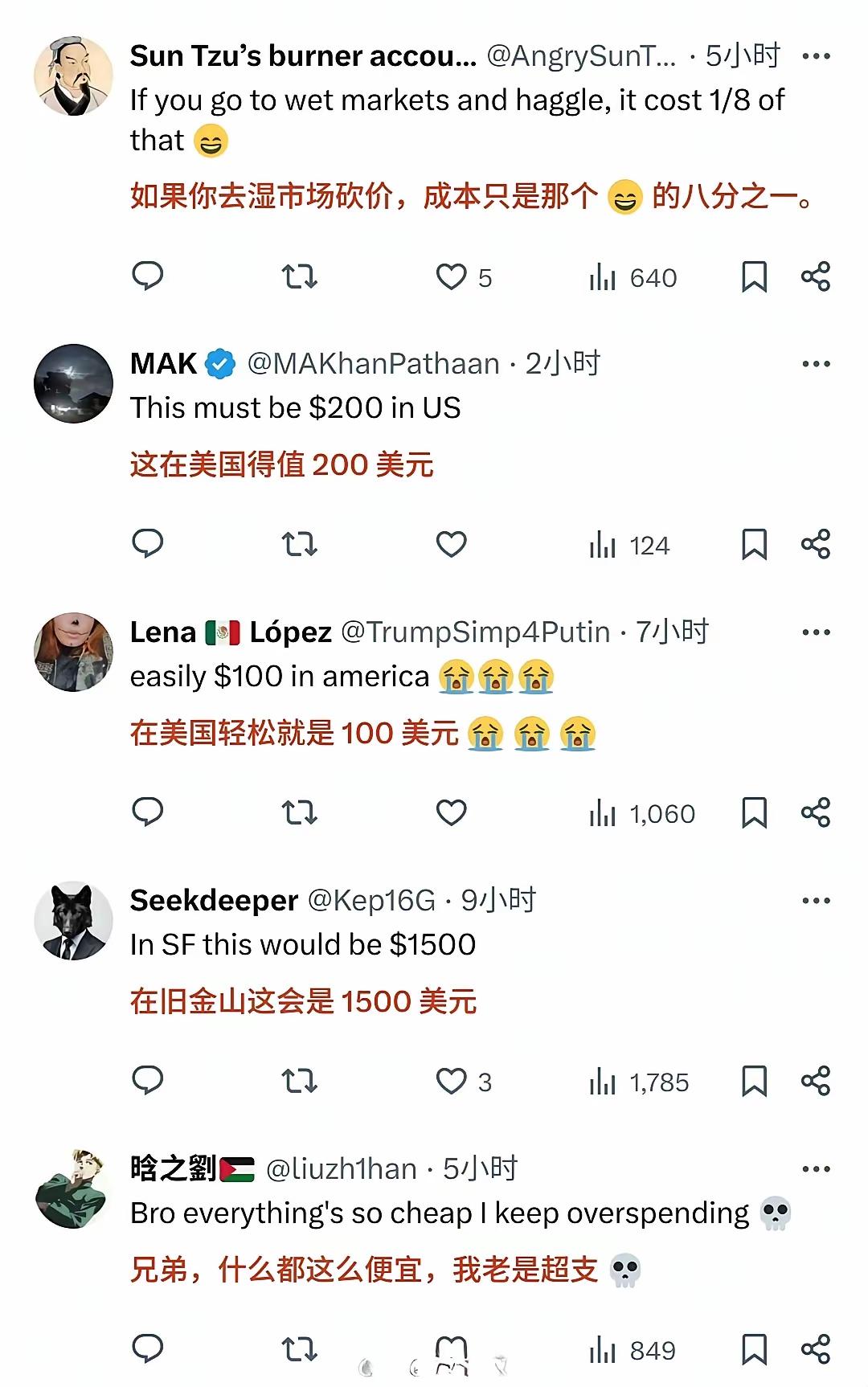Open more options on Lena López tweet

(816, 632)
